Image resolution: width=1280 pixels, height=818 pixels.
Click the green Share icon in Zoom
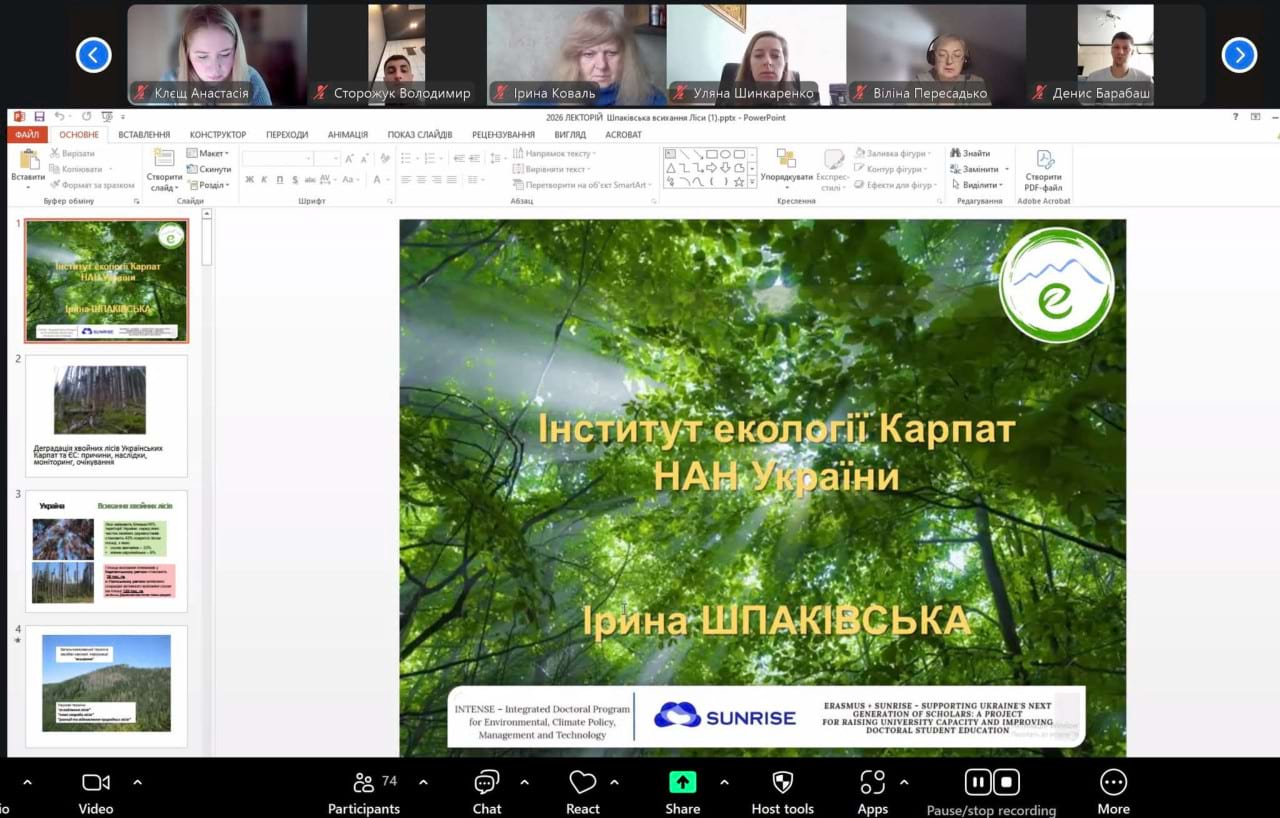pos(682,782)
